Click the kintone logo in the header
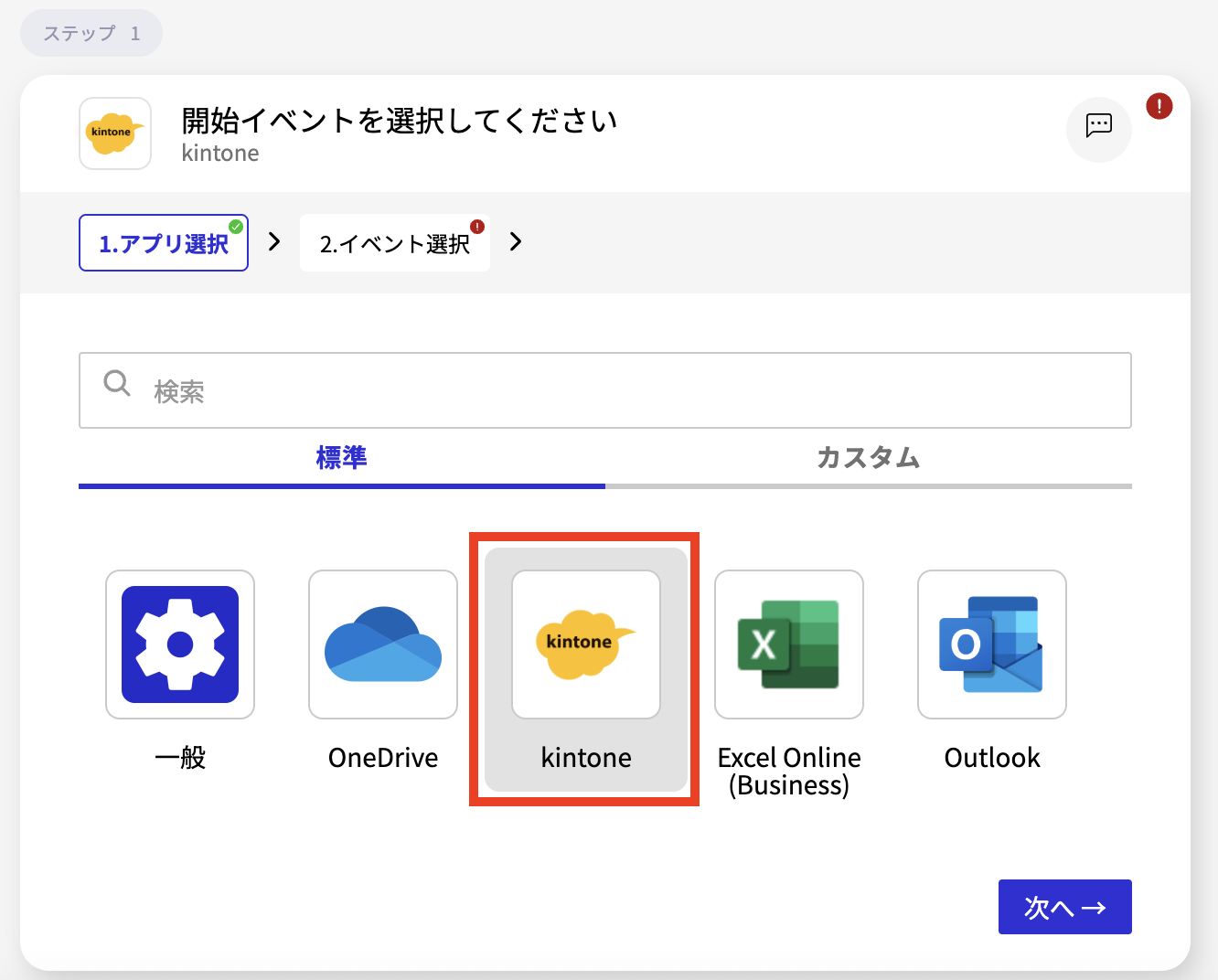This screenshot has height=980, width=1218. click(114, 133)
